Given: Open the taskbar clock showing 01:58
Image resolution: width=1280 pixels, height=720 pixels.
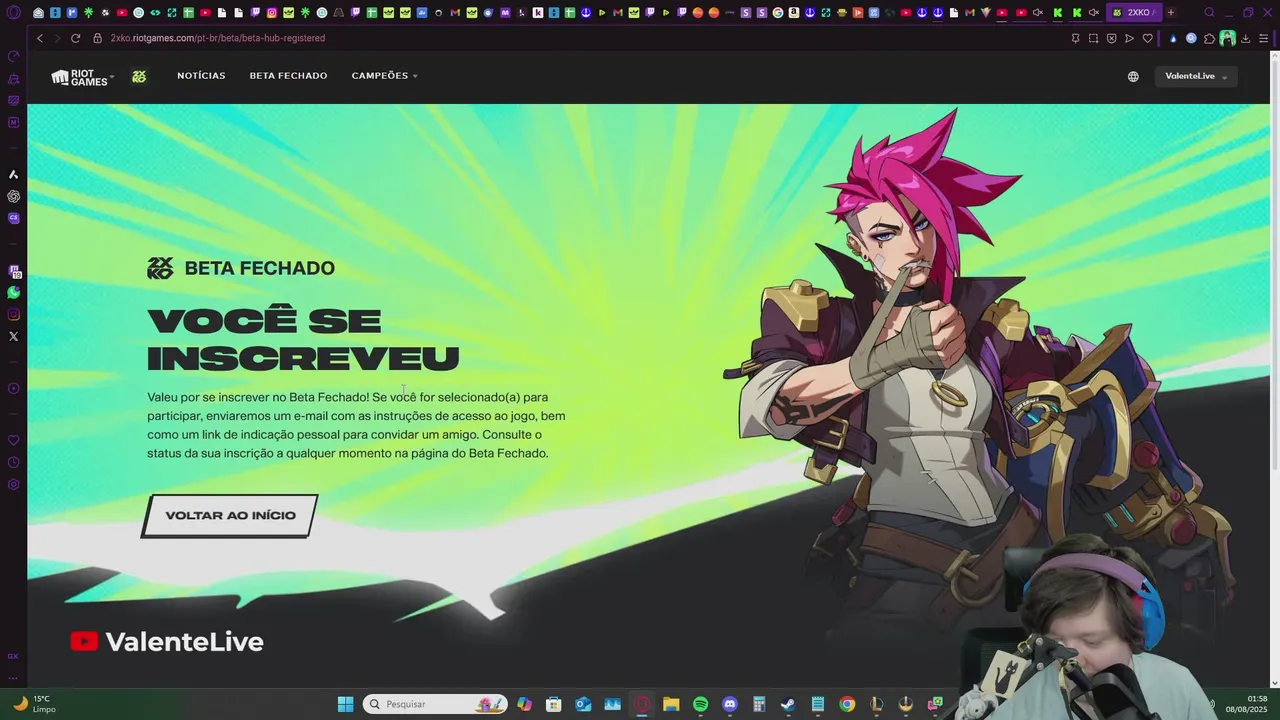Looking at the screenshot, I should (x=1247, y=704).
